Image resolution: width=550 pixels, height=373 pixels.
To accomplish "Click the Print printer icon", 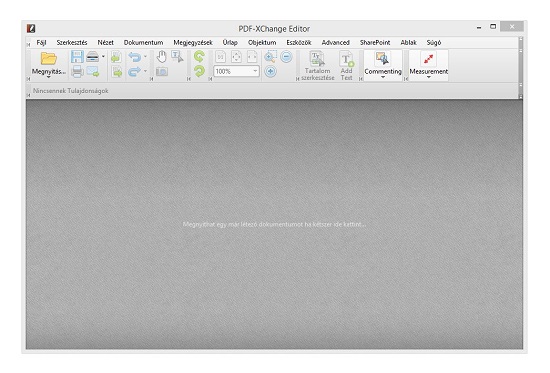I will (77, 72).
